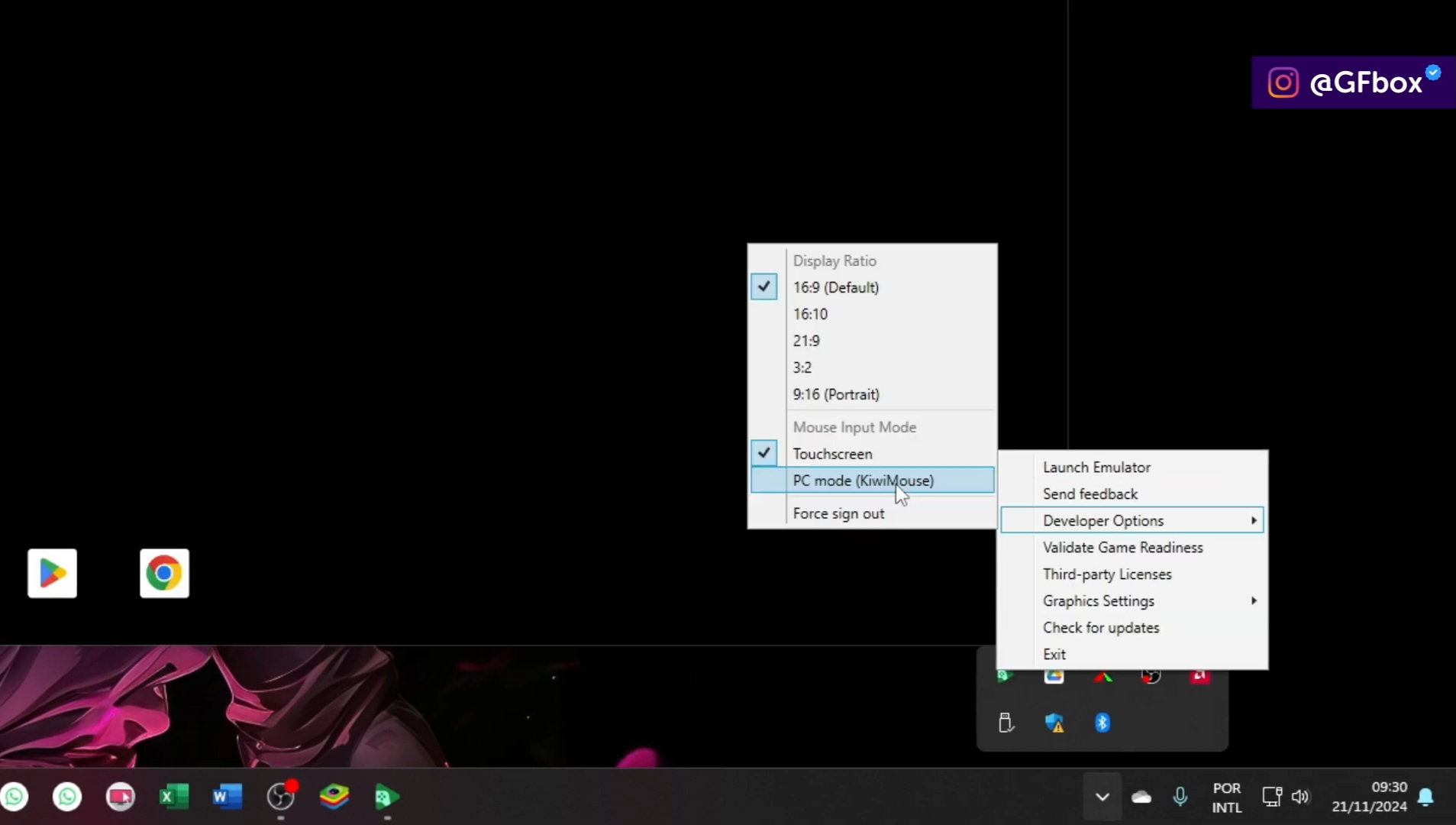The height and width of the screenshot is (825, 1456).
Task: Expand the Developer Options submenu
Action: (1104, 520)
